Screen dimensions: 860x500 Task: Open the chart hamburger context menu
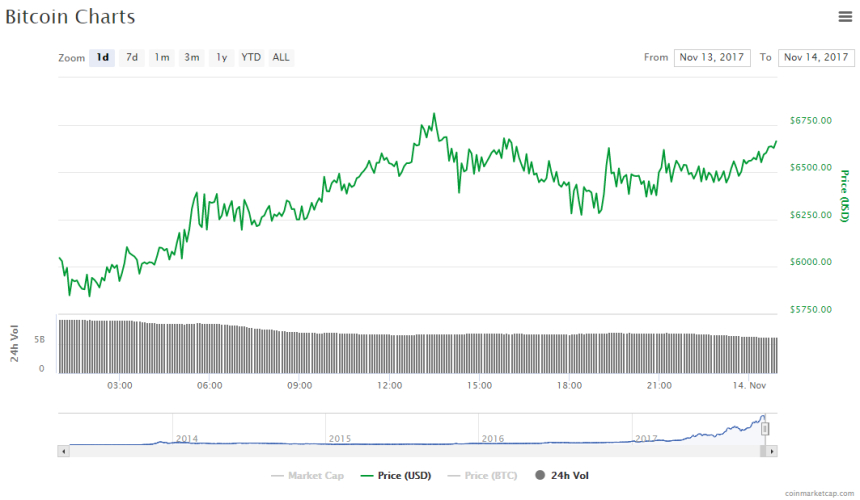coord(845,17)
